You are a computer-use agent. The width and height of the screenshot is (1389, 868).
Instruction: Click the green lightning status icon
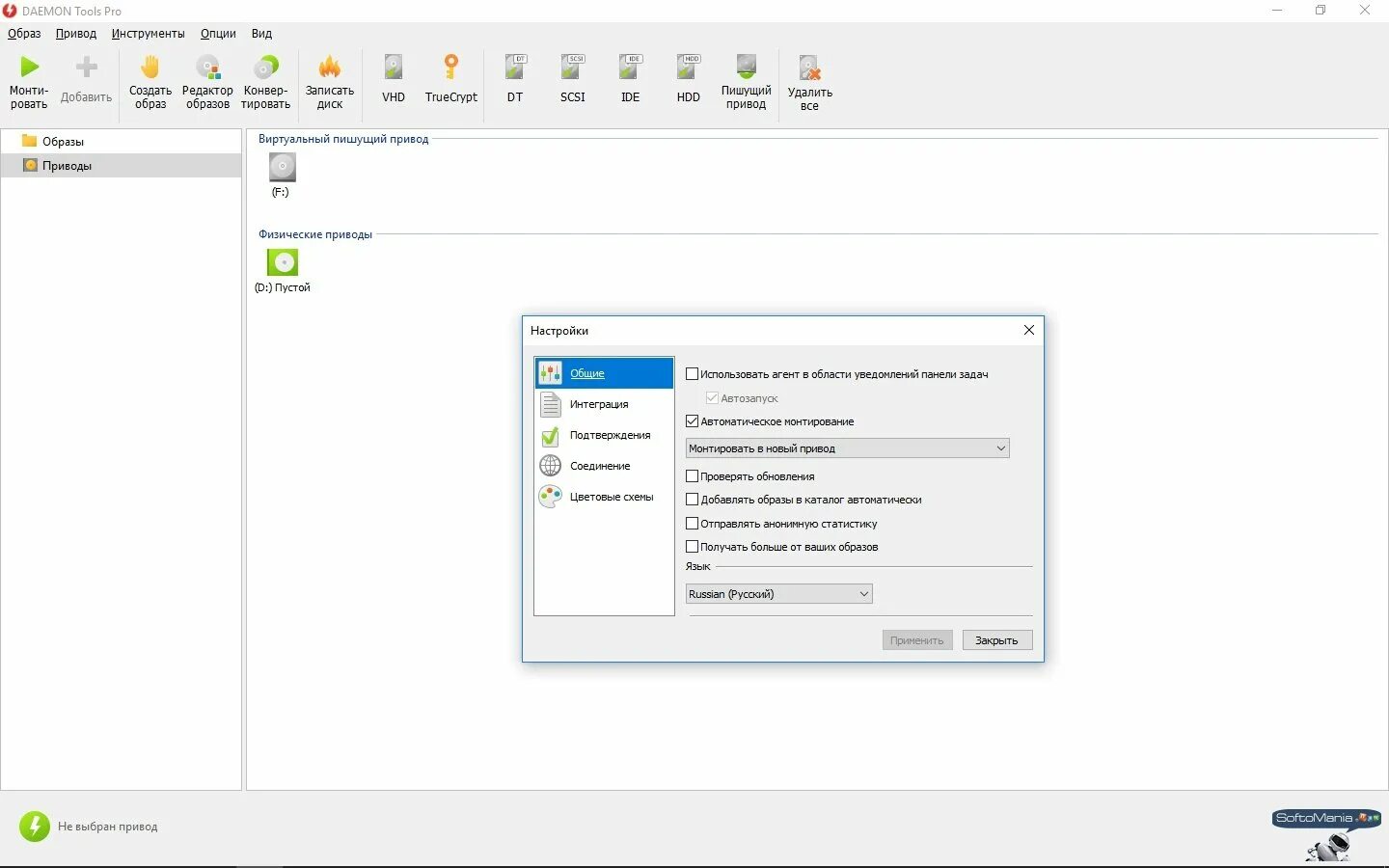click(x=35, y=826)
